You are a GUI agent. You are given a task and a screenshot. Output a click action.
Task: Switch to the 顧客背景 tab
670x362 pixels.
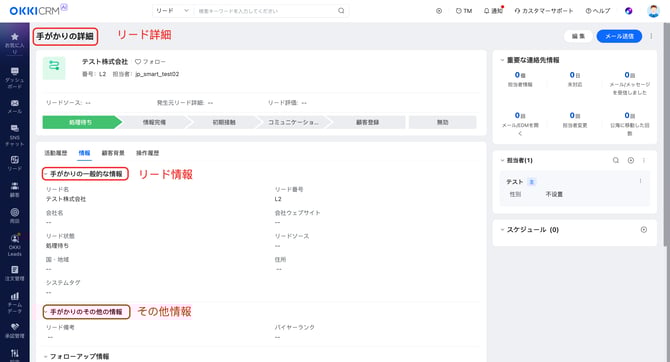113,153
